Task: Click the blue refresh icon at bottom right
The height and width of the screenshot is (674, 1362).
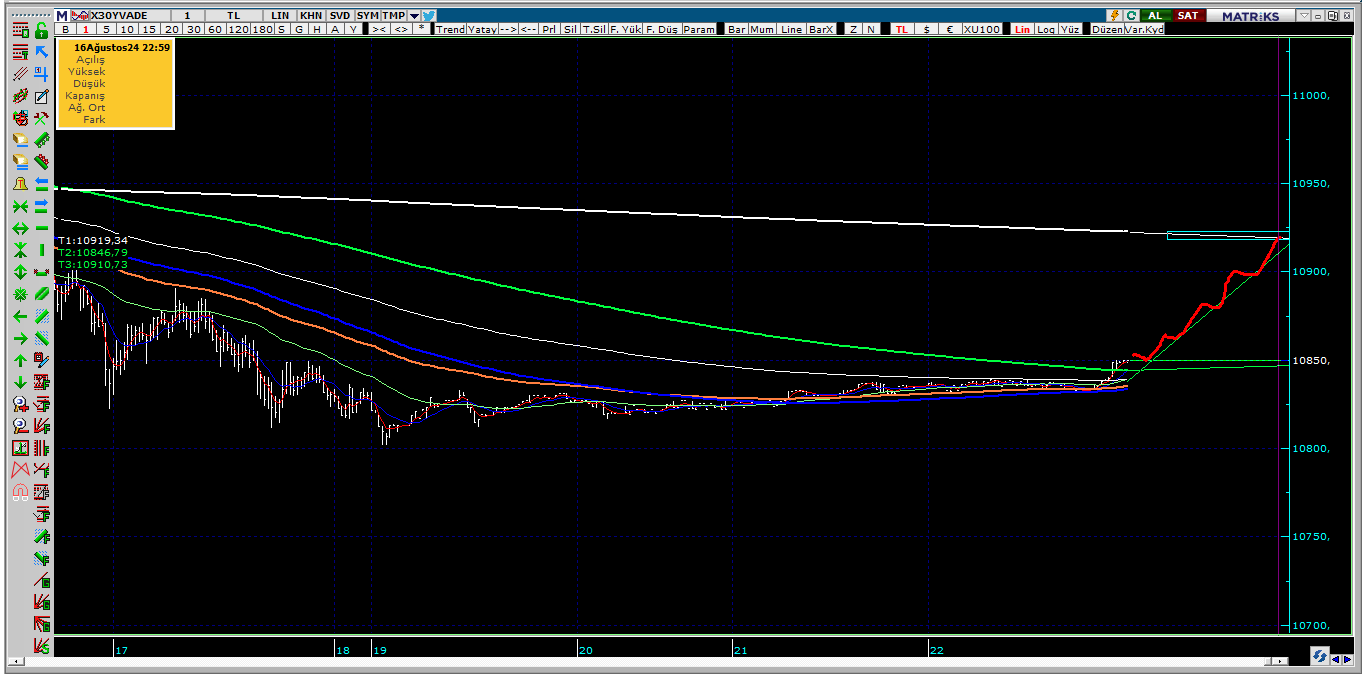Action: (1320, 656)
